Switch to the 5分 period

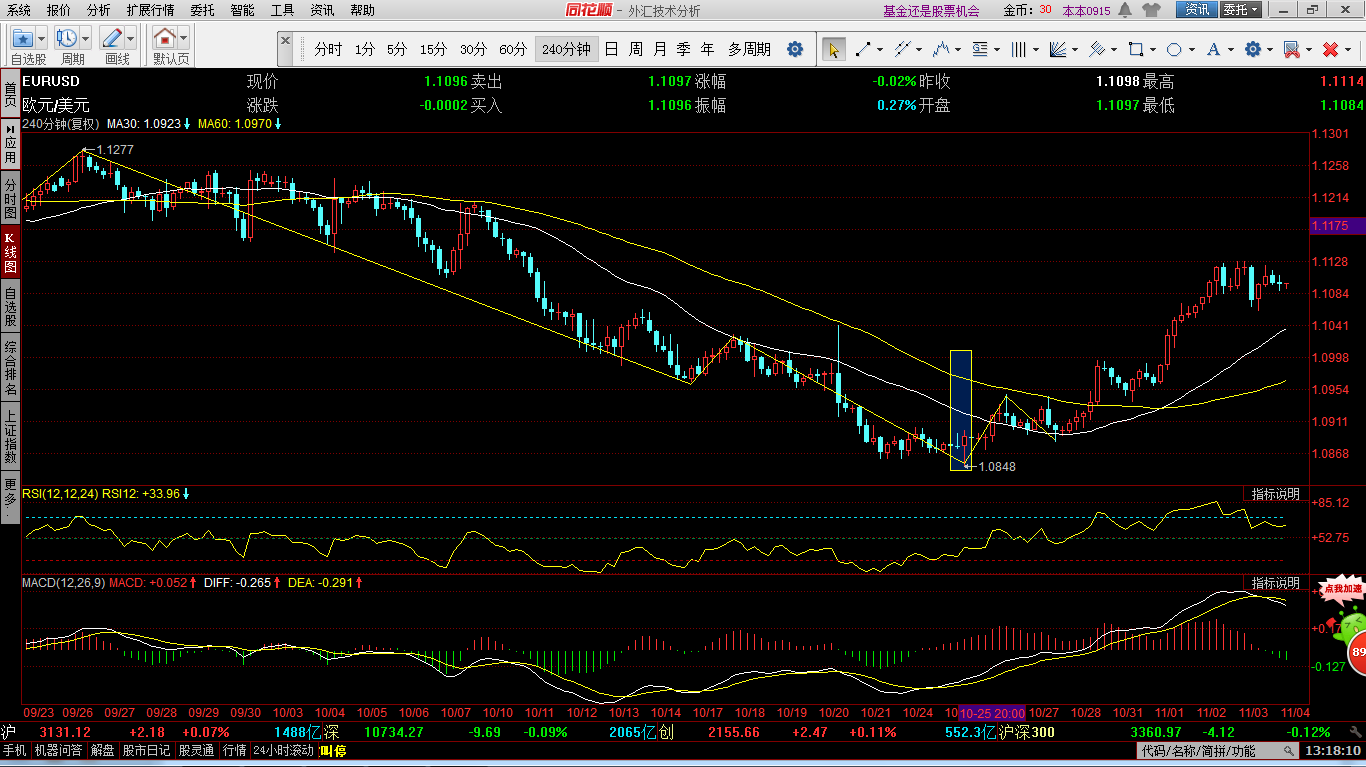click(397, 49)
